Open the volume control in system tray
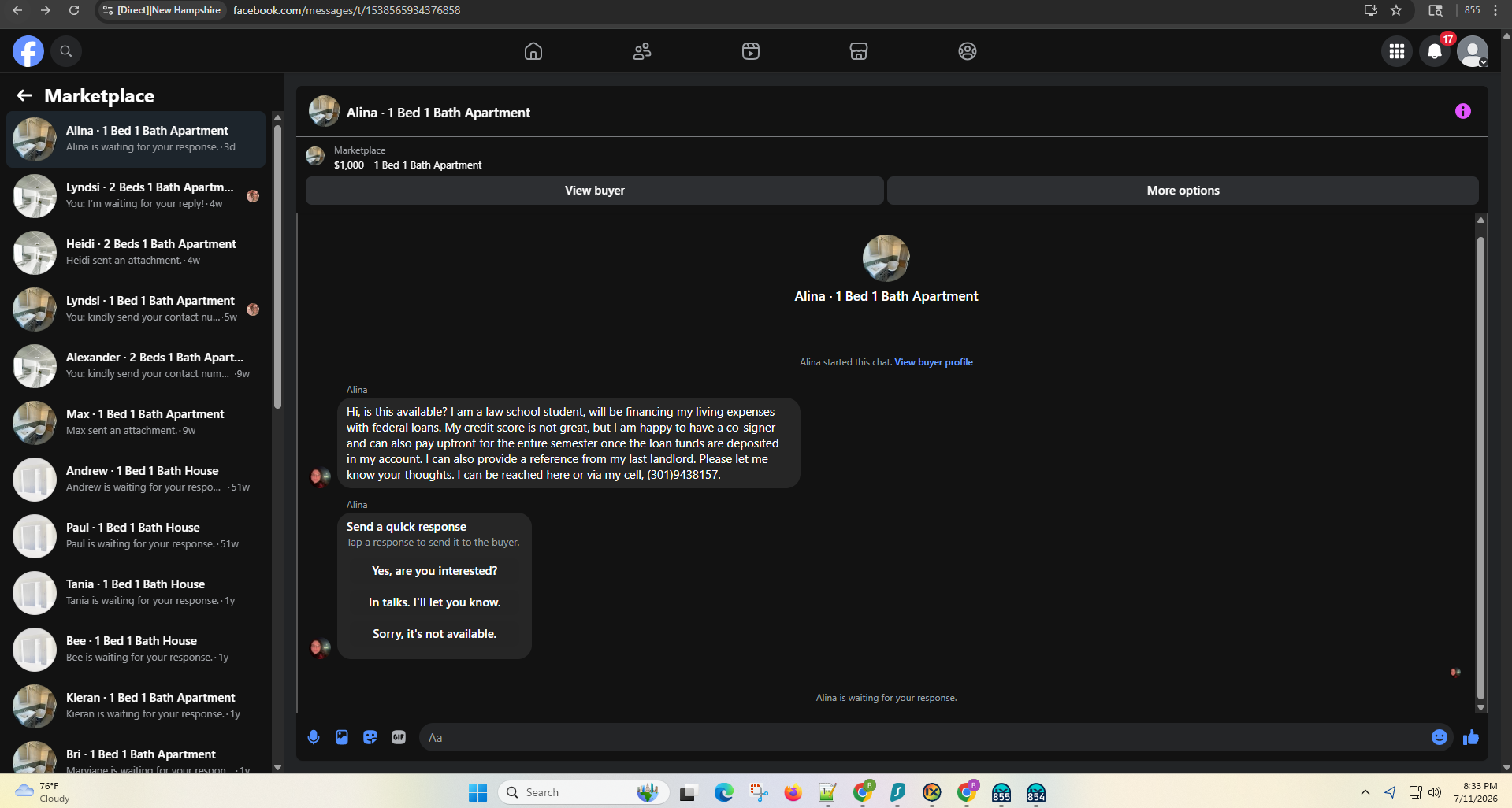The image size is (1512, 808). coord(1435,792)
